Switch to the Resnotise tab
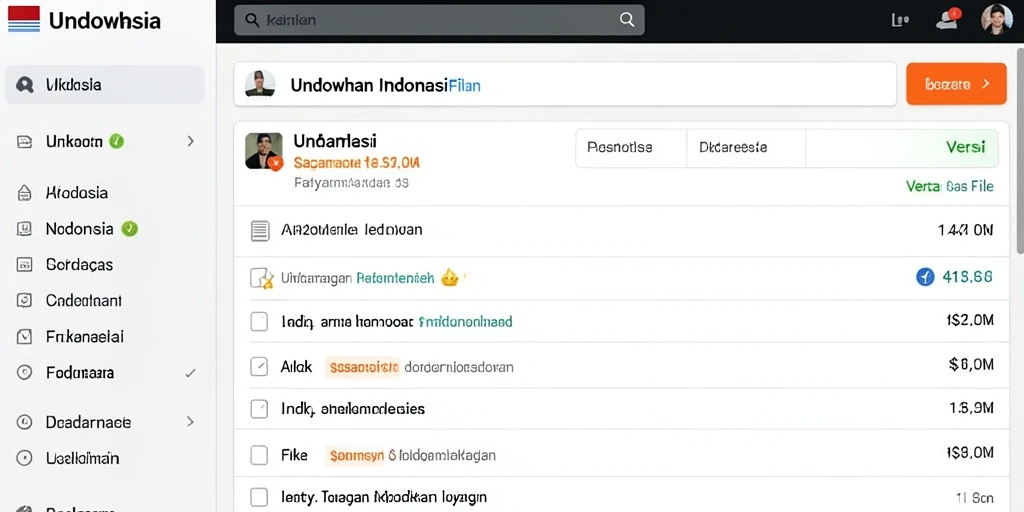1024x512 pixels. [619, 148]
